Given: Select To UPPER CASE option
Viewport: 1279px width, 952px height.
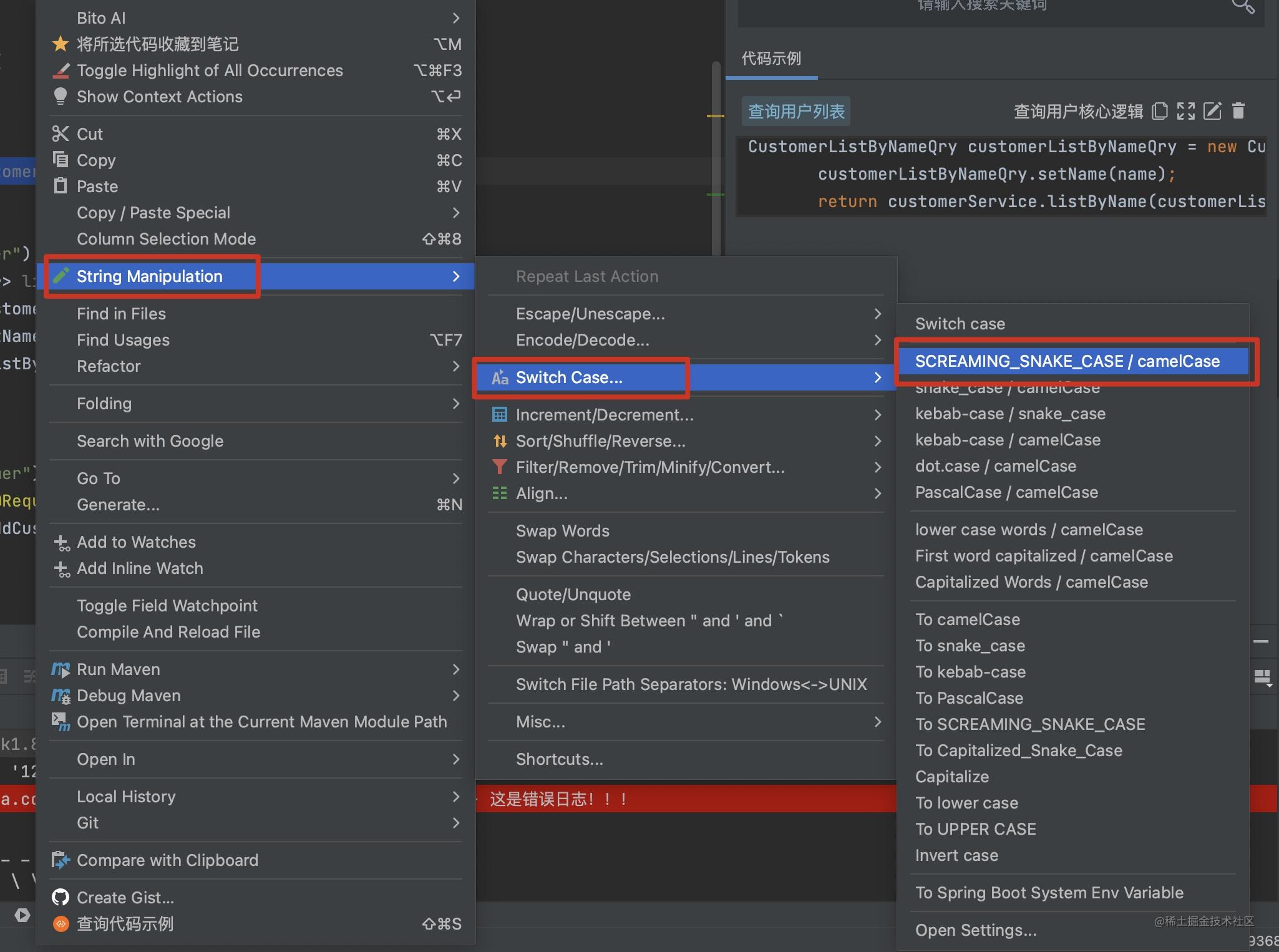Looking at the screenshot, I should [1073, 829].
